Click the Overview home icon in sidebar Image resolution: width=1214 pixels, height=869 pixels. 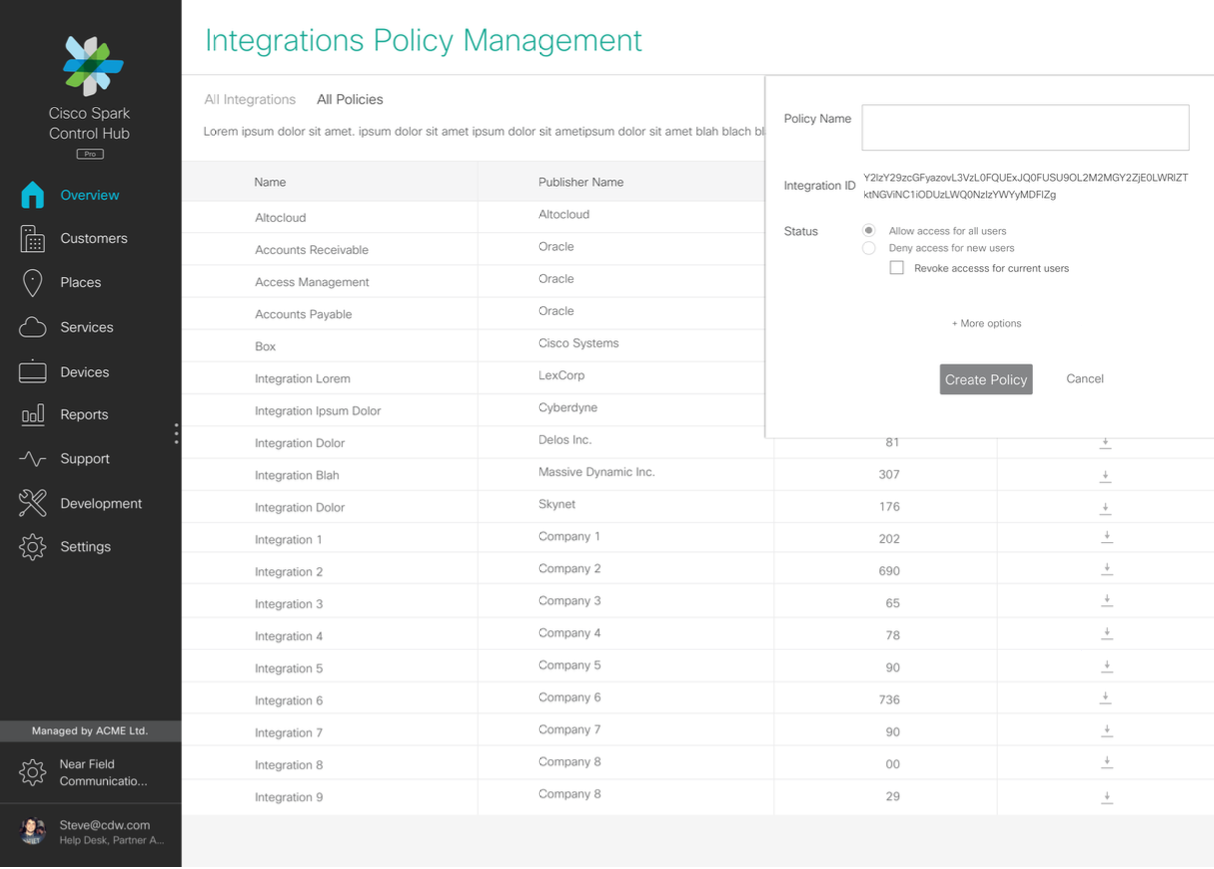point(33,195)
